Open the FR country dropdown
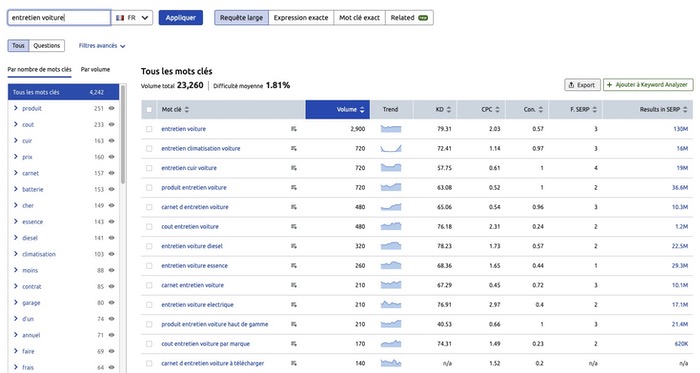 (132, 18)
